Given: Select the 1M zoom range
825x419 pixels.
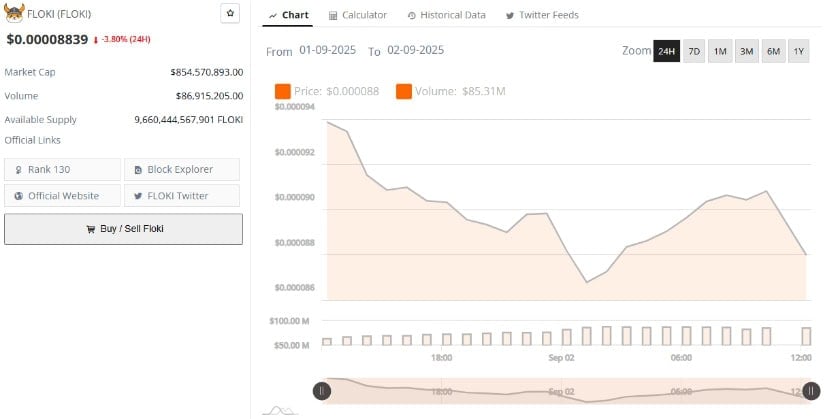Looking at the screenshot, I should [720, 51].
